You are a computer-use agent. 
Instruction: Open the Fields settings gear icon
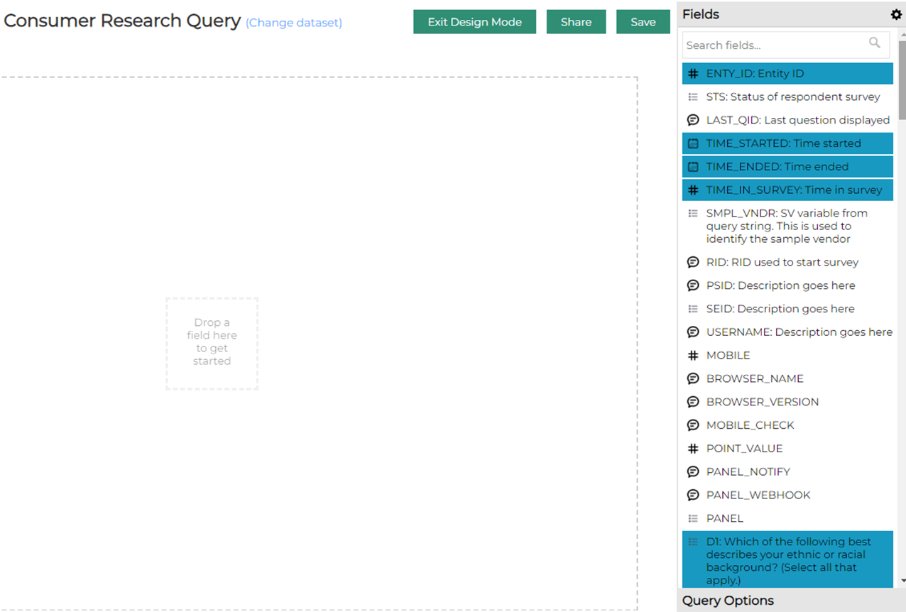(896, 15)
